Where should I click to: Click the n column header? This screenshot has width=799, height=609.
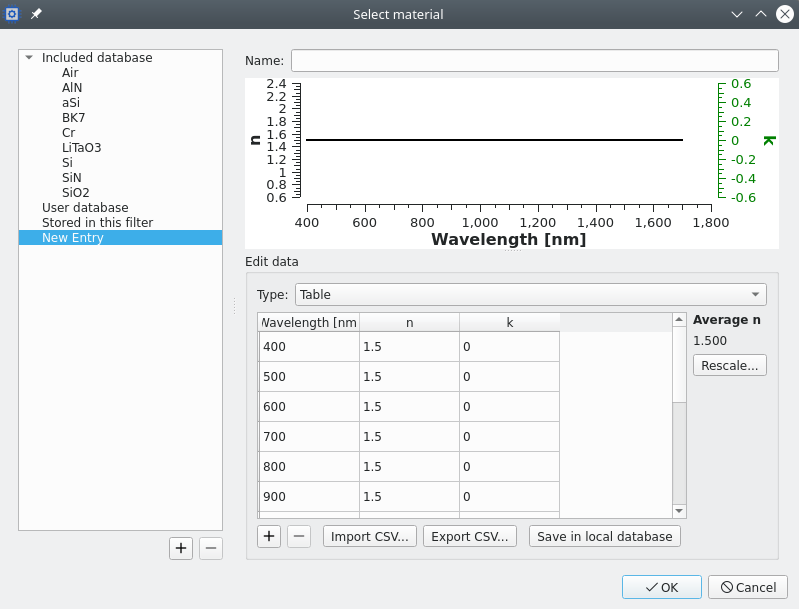(x=410, y=323)
